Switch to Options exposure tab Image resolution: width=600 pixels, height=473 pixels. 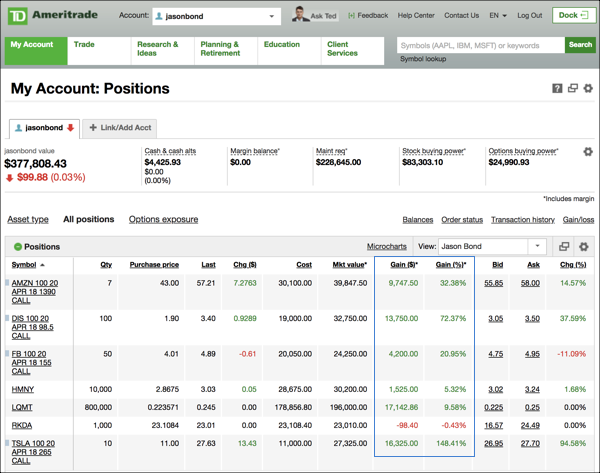[x=163, y=220]
